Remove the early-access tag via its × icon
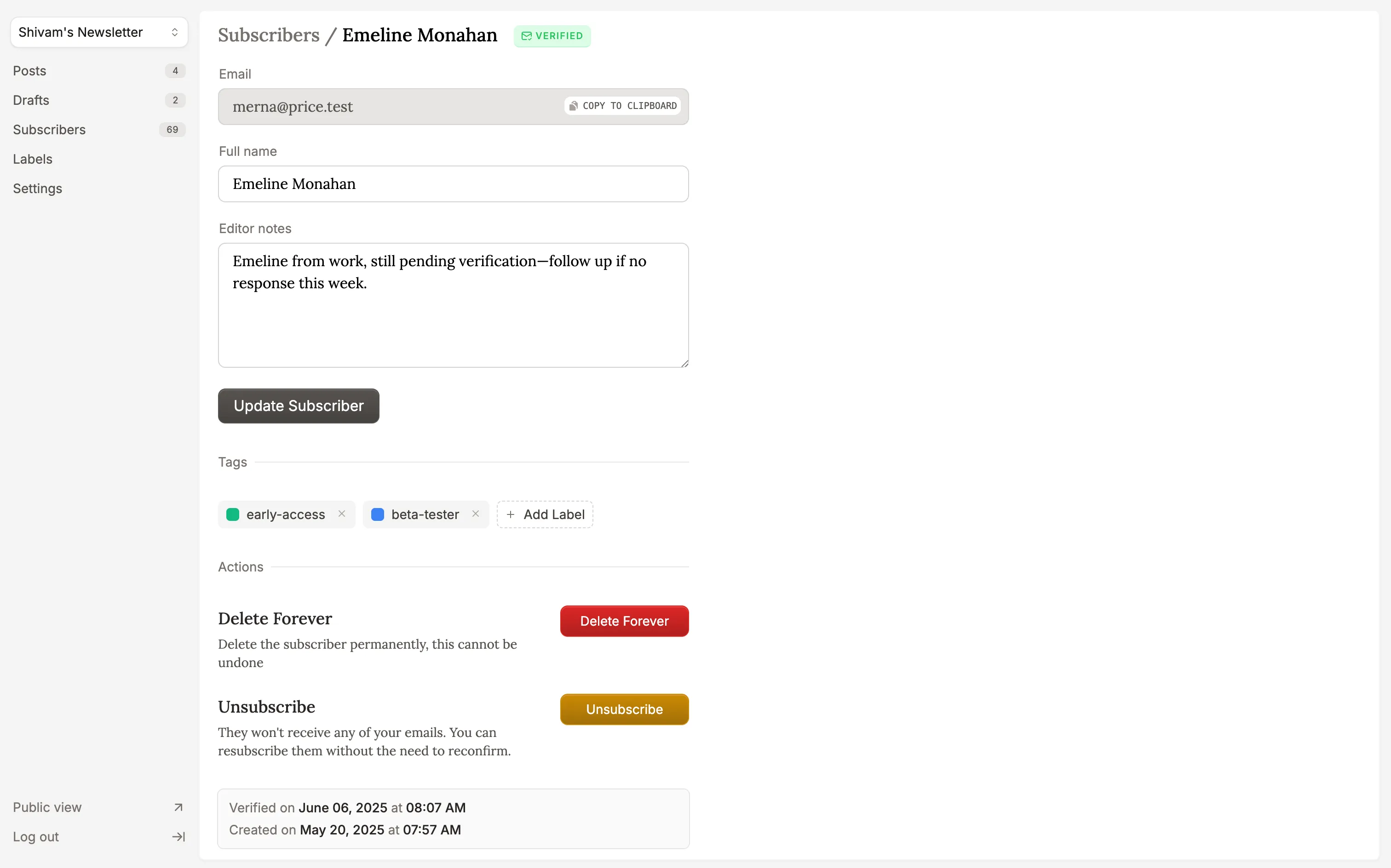The height and width of the screenshot is (868, 1391). 341,514
